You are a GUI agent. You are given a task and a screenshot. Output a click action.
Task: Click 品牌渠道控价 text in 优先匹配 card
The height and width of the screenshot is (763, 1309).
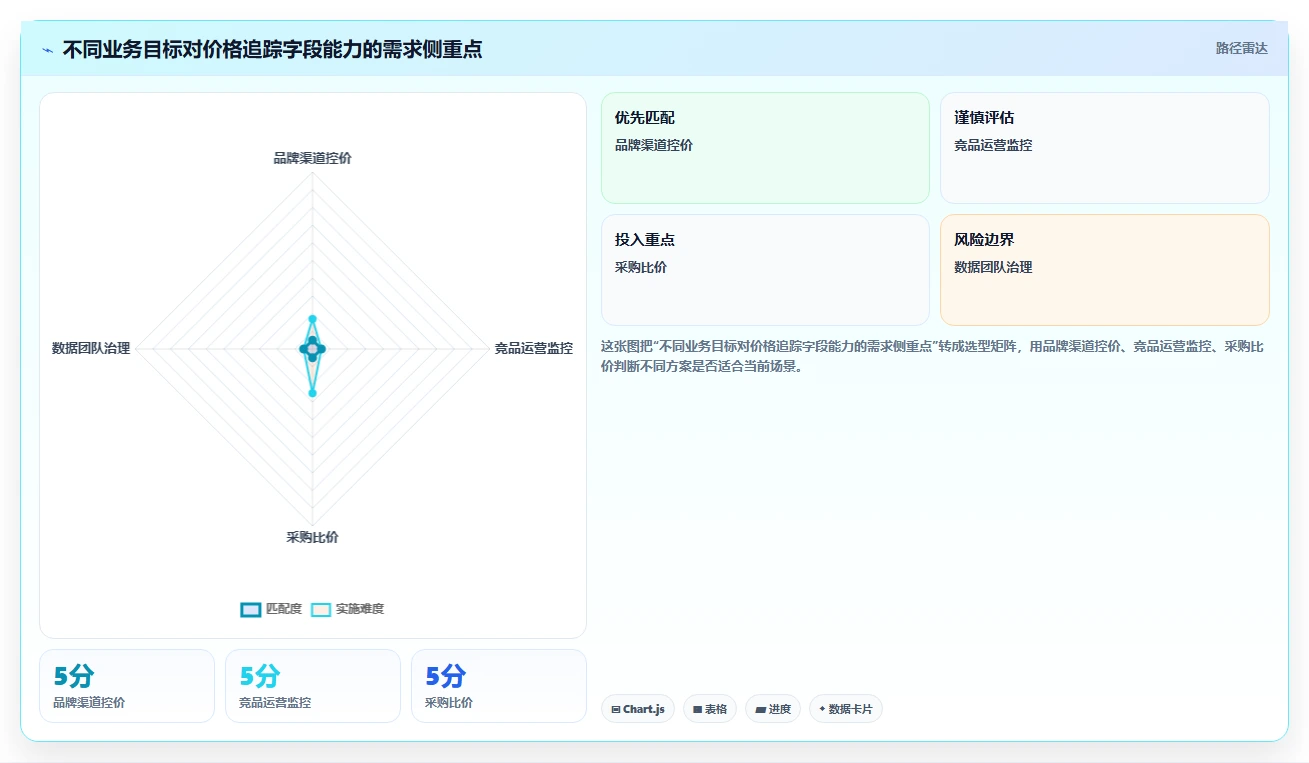pyautogui.click(x=654, y=145)
